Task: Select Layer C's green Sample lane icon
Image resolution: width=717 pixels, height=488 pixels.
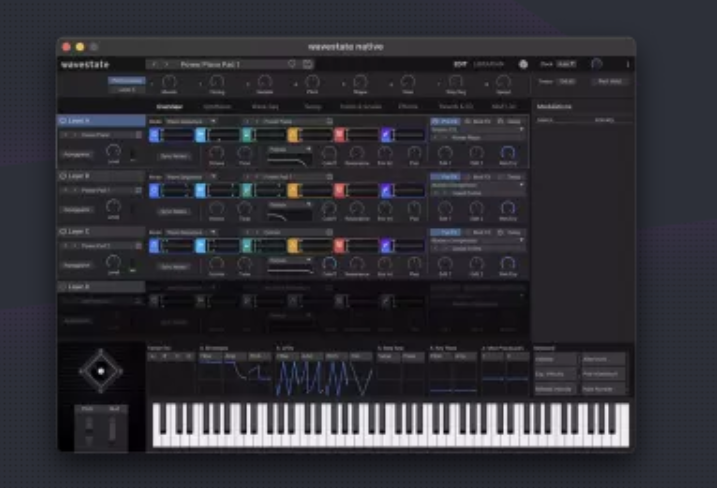Action: (x=246, y=246)
